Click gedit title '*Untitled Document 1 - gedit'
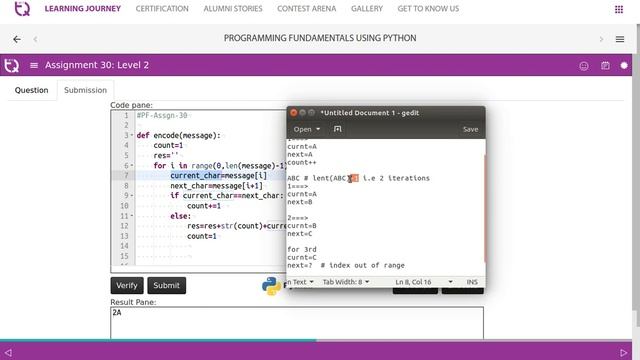The height and width of the screenshot is (360, 640). tap(370, 113)
